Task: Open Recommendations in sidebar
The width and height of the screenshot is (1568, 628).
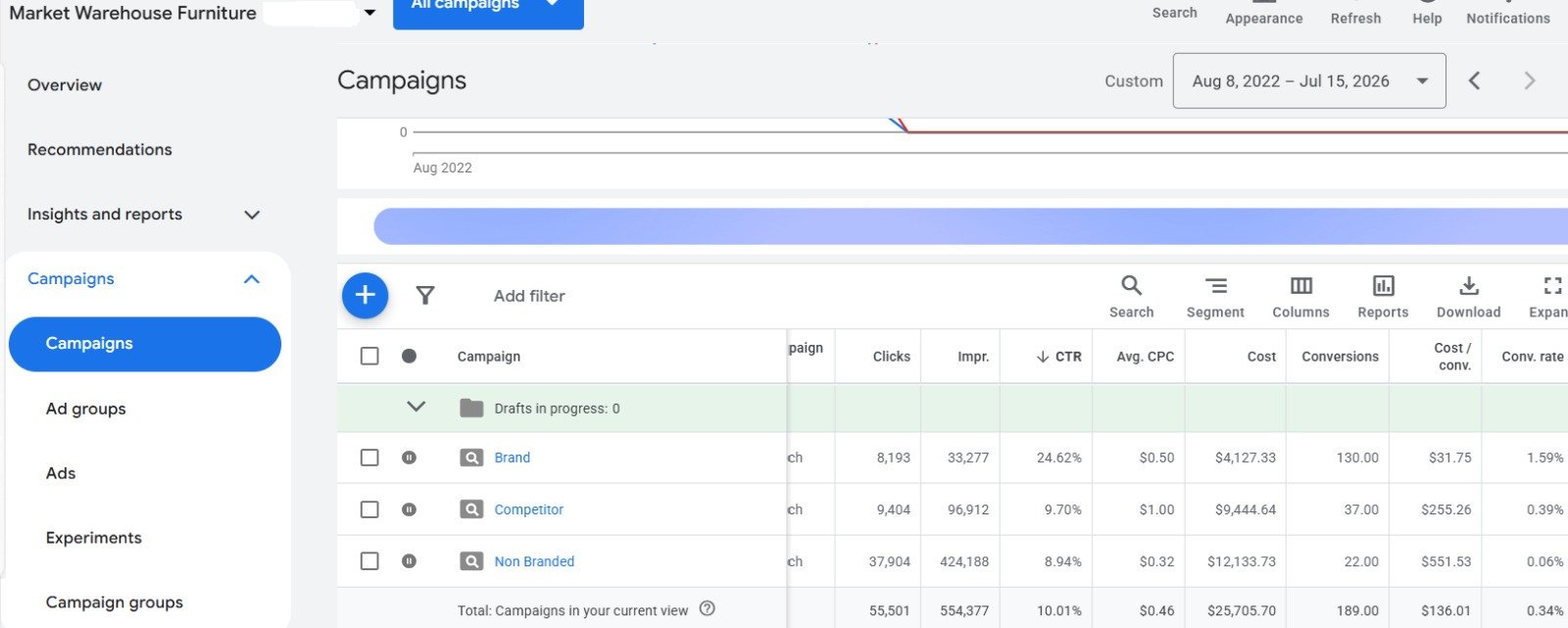Action: [100, 150]
